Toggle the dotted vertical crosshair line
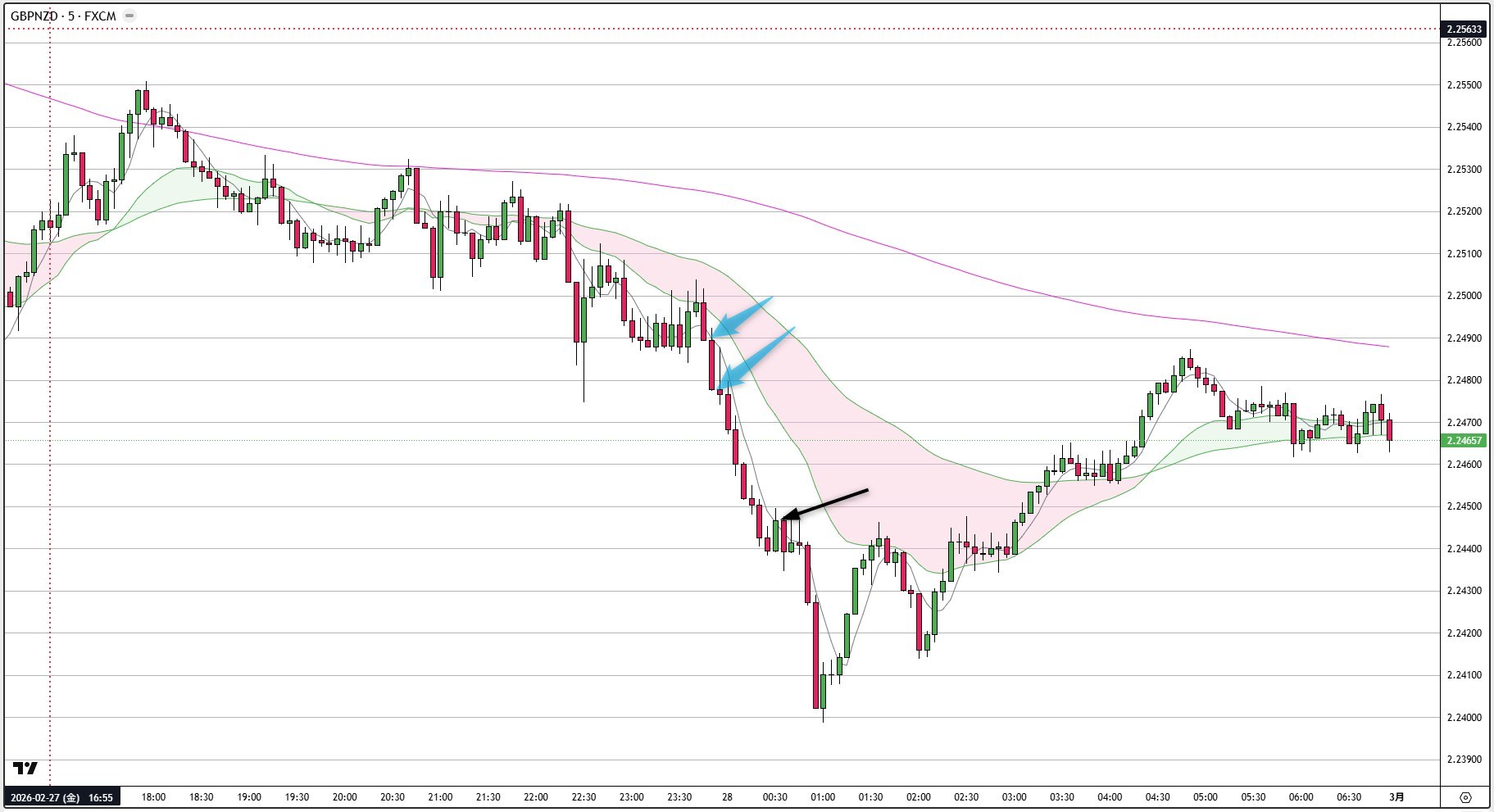This screenshot has width=1494, height=812. [x=51, y=410]
